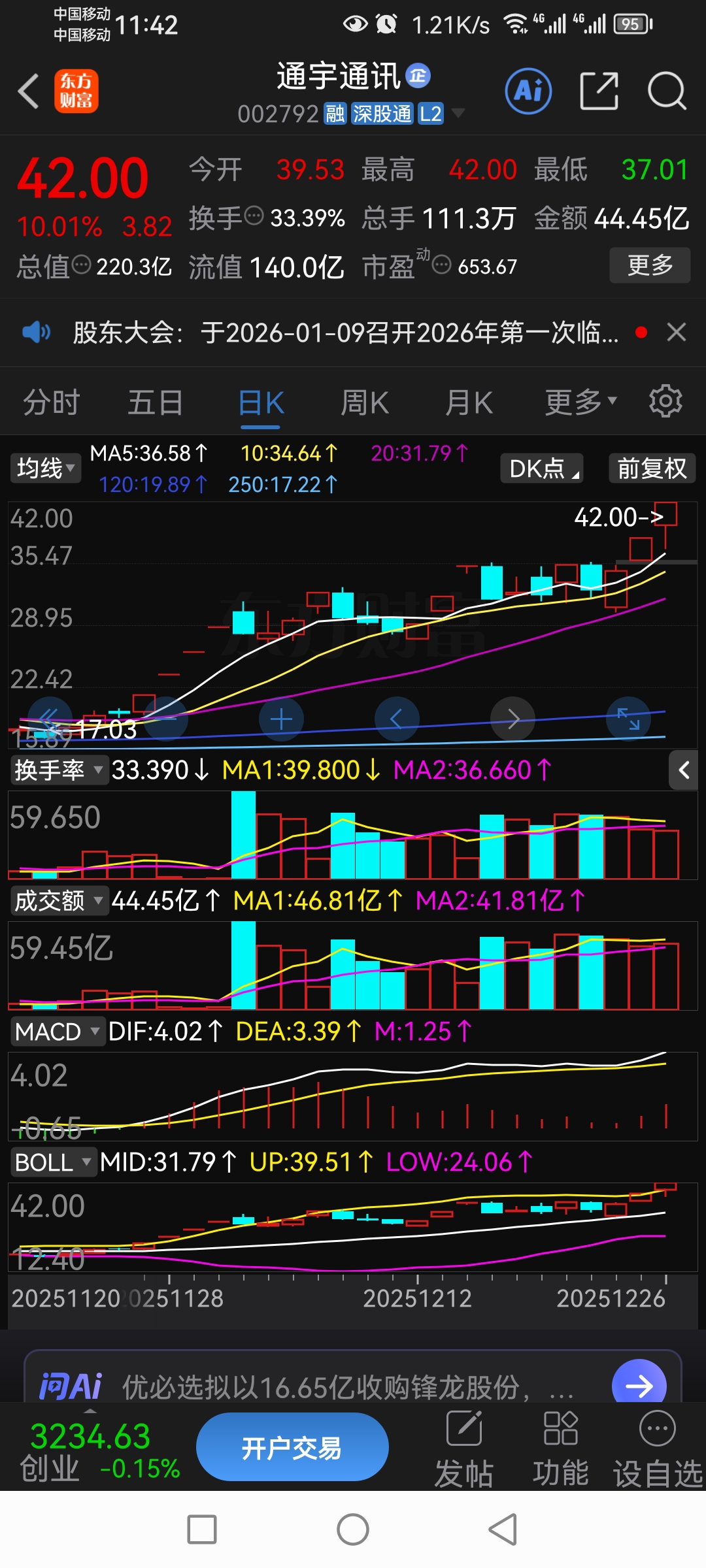Open chart settings gear icon

[x=665, y=400]
